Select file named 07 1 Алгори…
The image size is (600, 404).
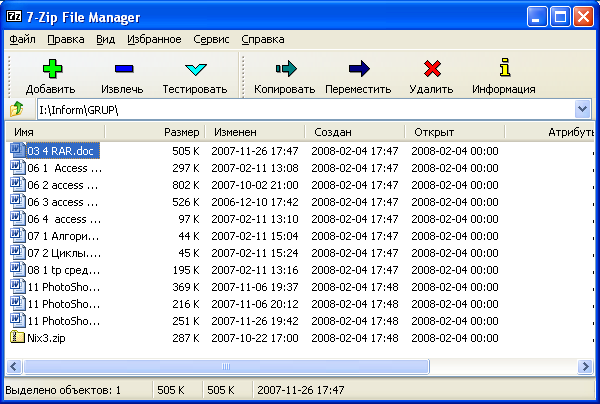click(x=63, y=236)
